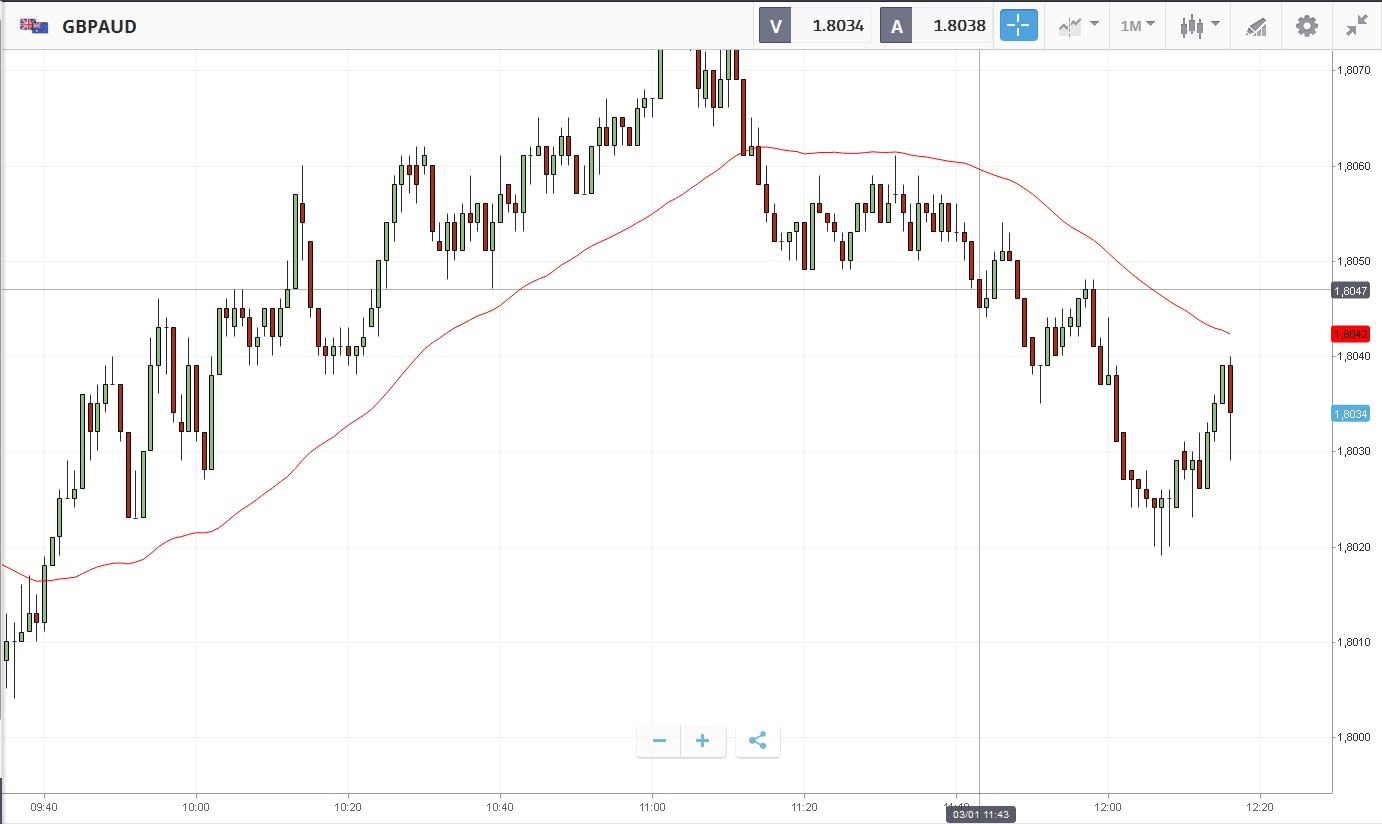This screenshot has height=824, width=1382.
Task: Select the drawing tools pencil icon
Action: (1256, 27)
